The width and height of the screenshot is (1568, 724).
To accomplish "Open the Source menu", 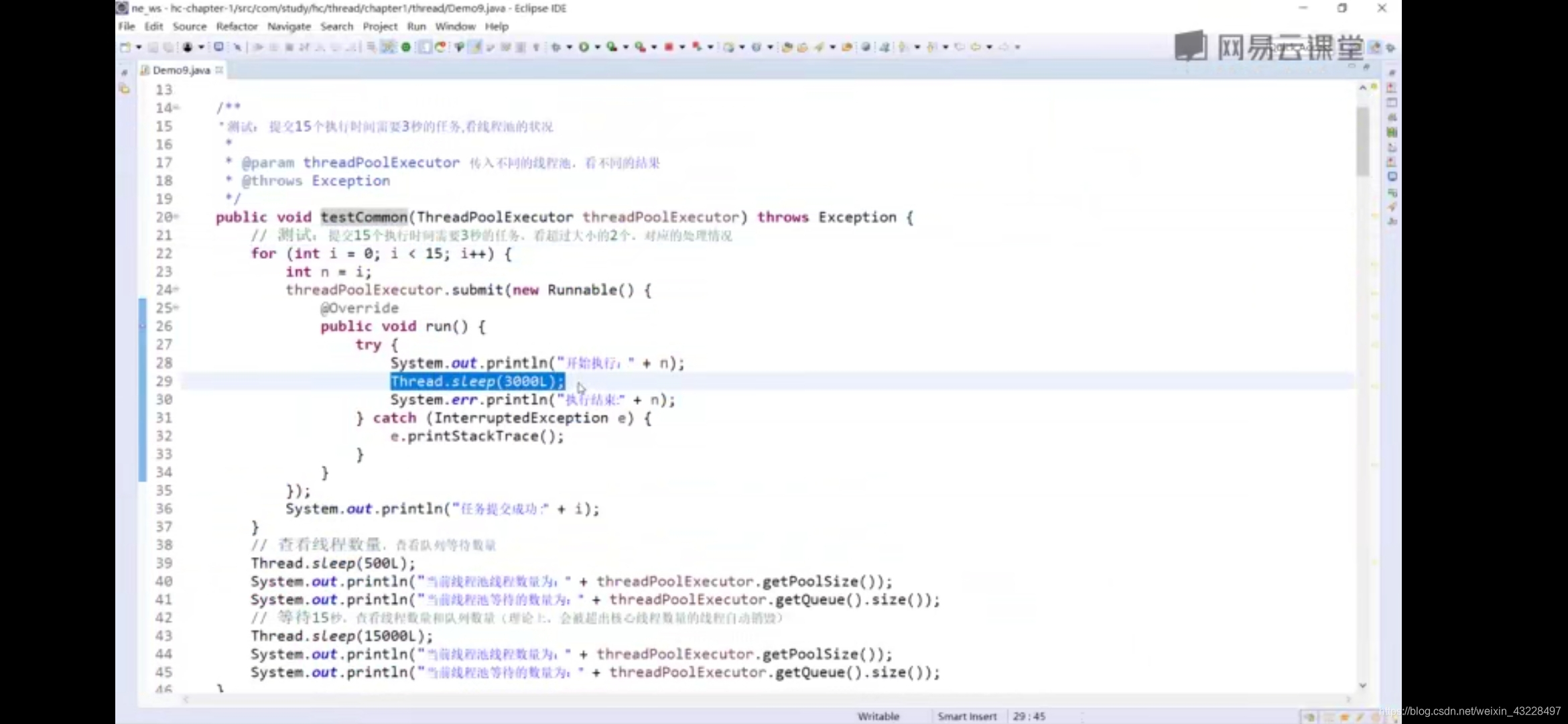I will (190, 26).
